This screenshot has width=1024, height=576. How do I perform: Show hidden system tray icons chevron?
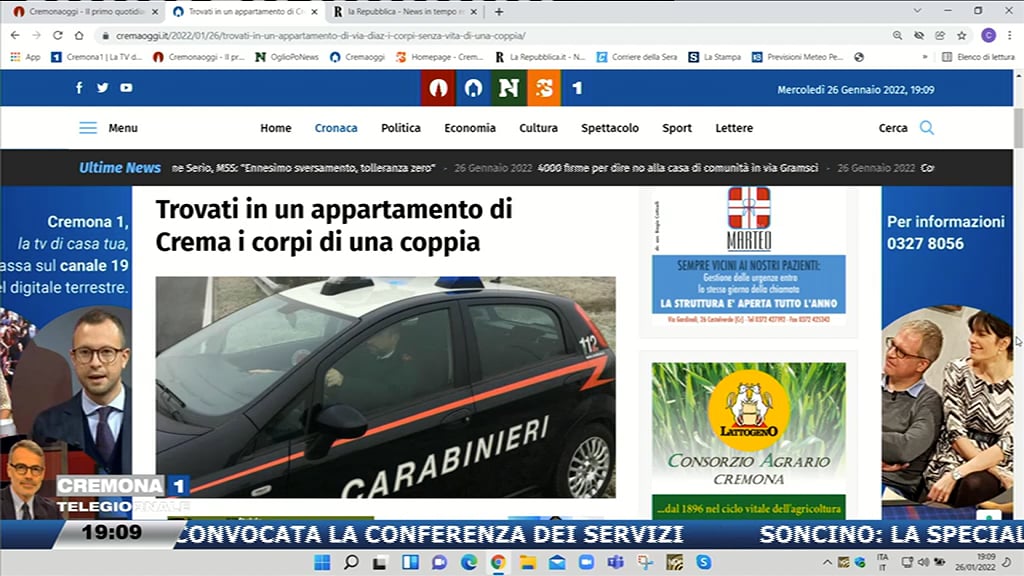coord(827,562)
